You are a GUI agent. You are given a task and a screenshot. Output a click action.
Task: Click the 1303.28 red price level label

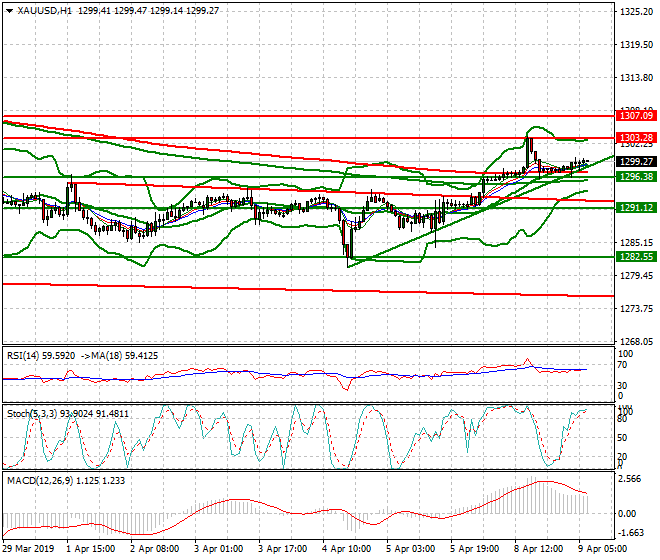(636, 138)
